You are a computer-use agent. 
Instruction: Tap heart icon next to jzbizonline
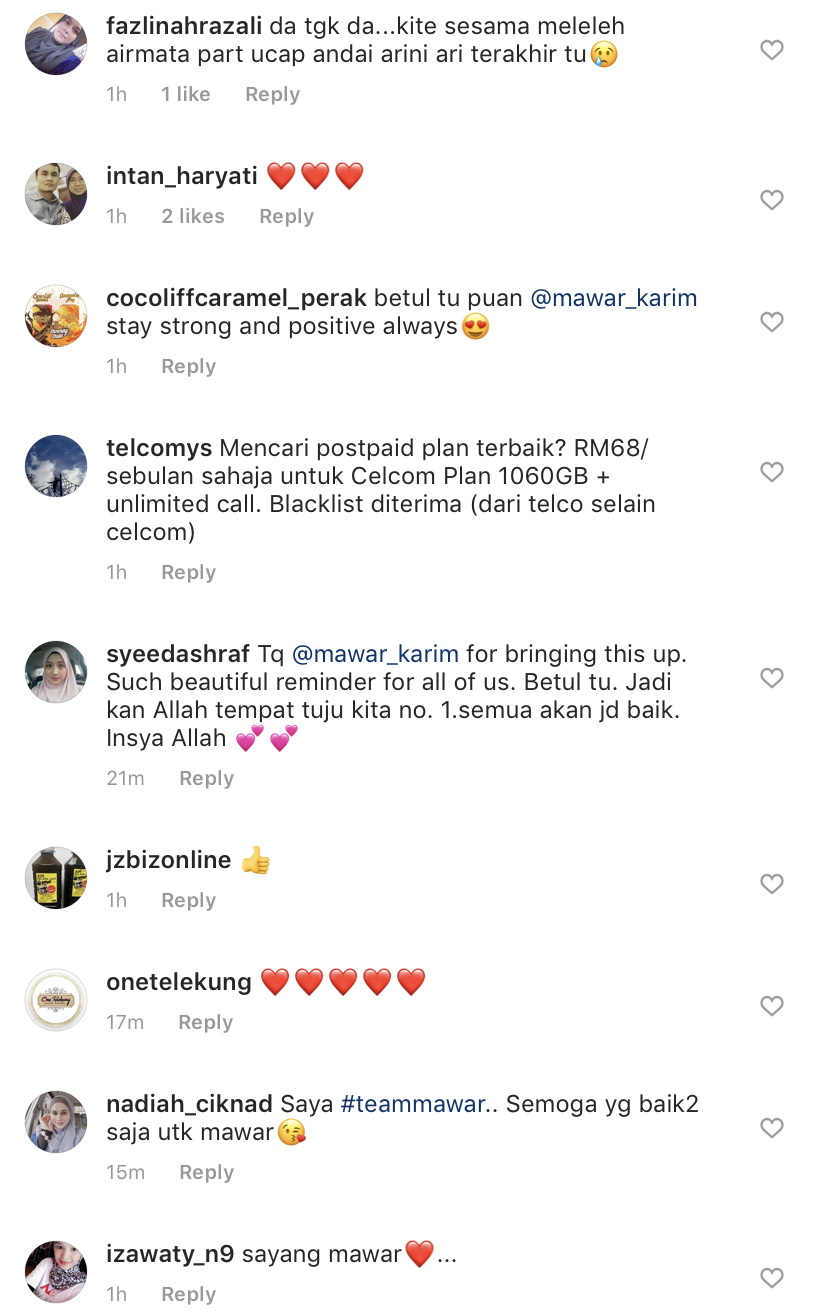pos(771,884)
